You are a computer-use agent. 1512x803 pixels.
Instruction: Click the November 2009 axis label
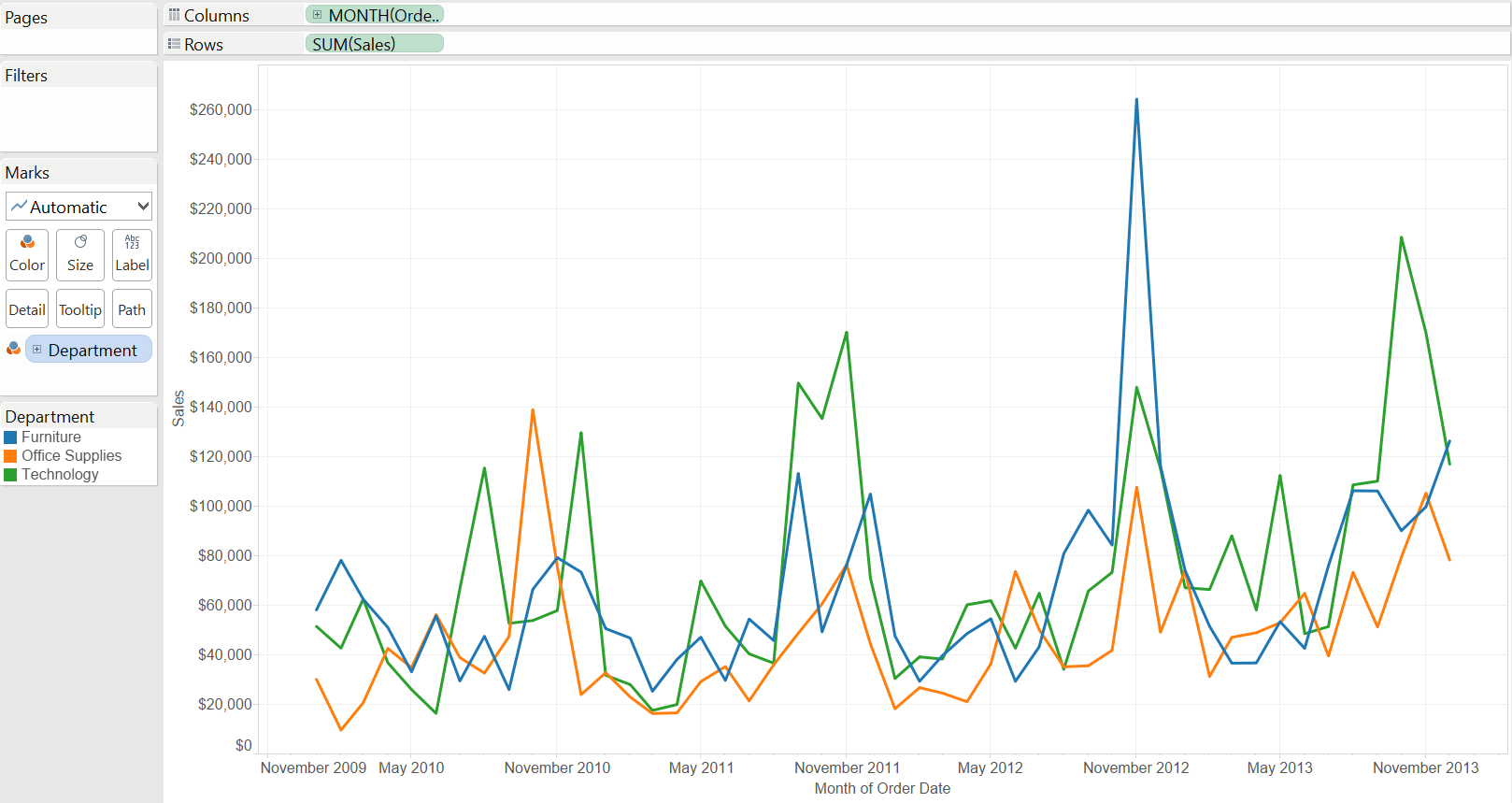313,768
